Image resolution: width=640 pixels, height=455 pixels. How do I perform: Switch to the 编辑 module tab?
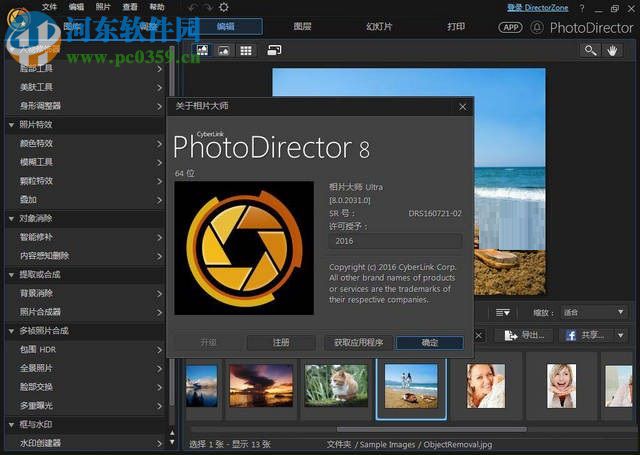tap(226, 27)
